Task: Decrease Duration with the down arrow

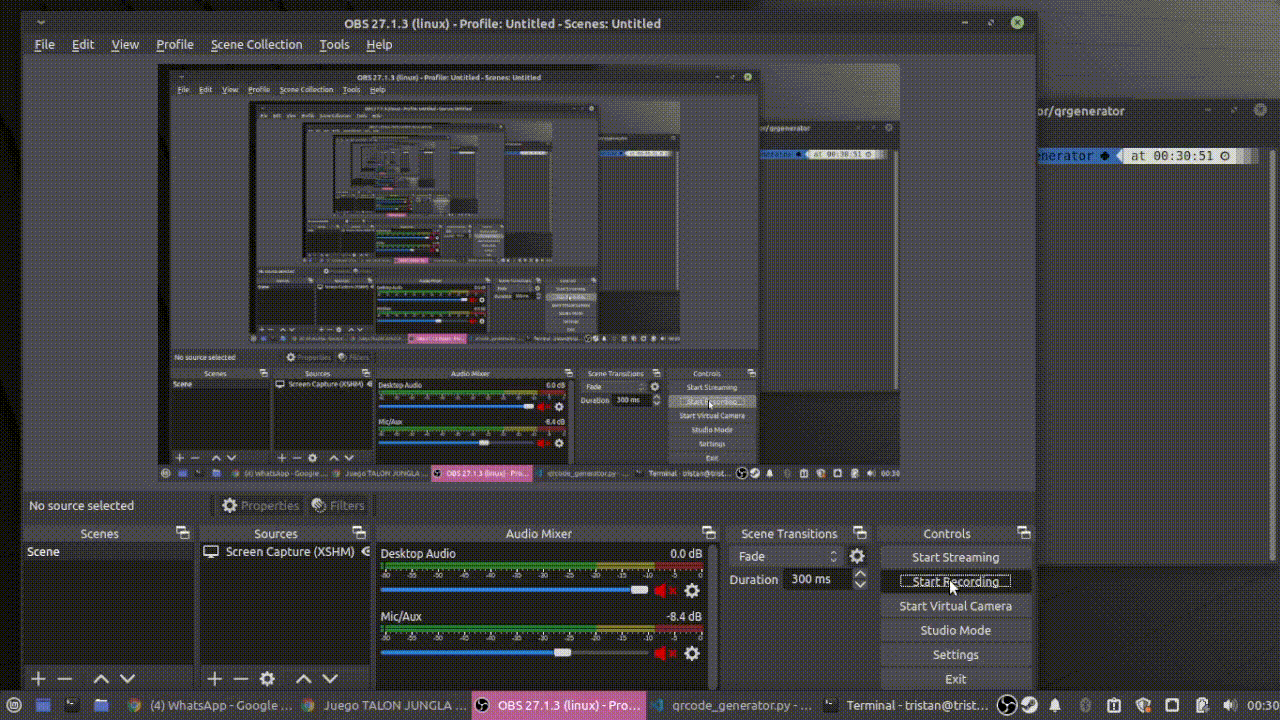Action: click(x=860, y=584)
